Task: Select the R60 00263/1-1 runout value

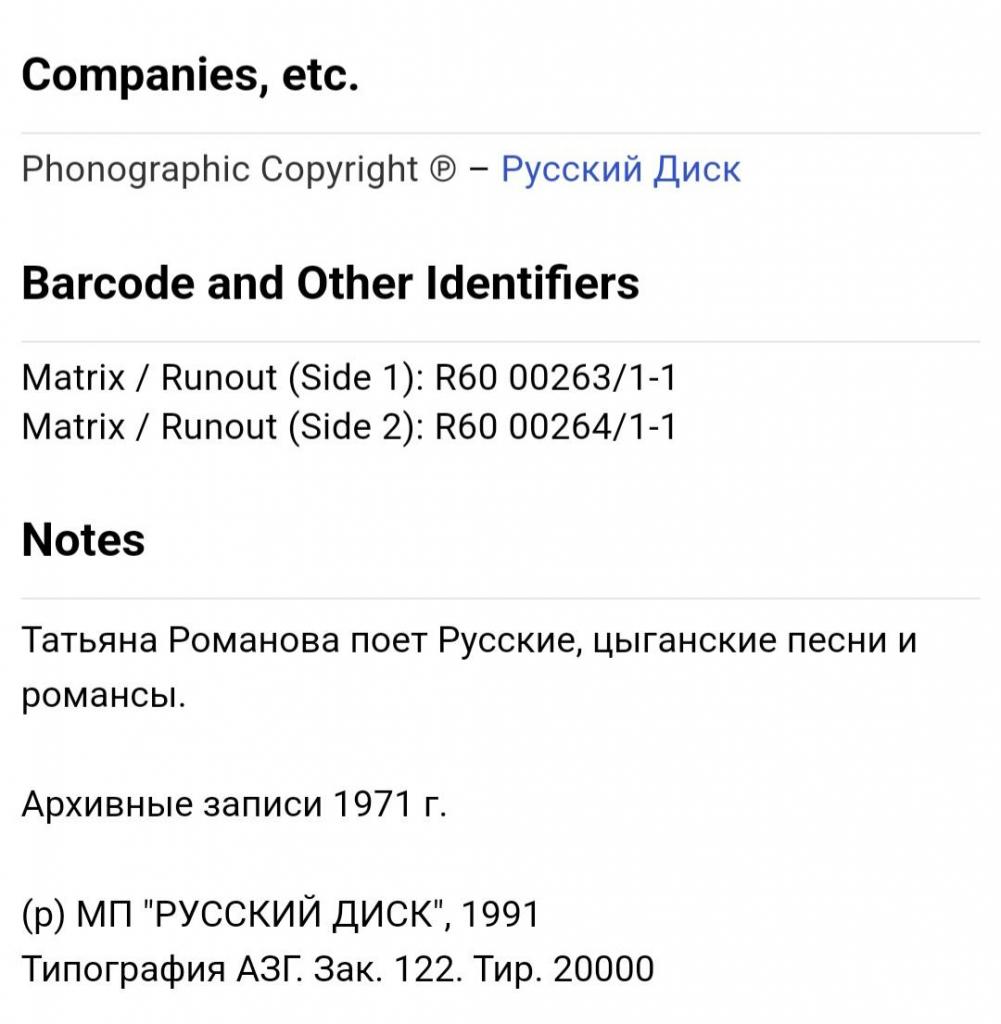Action: (556, 377)
